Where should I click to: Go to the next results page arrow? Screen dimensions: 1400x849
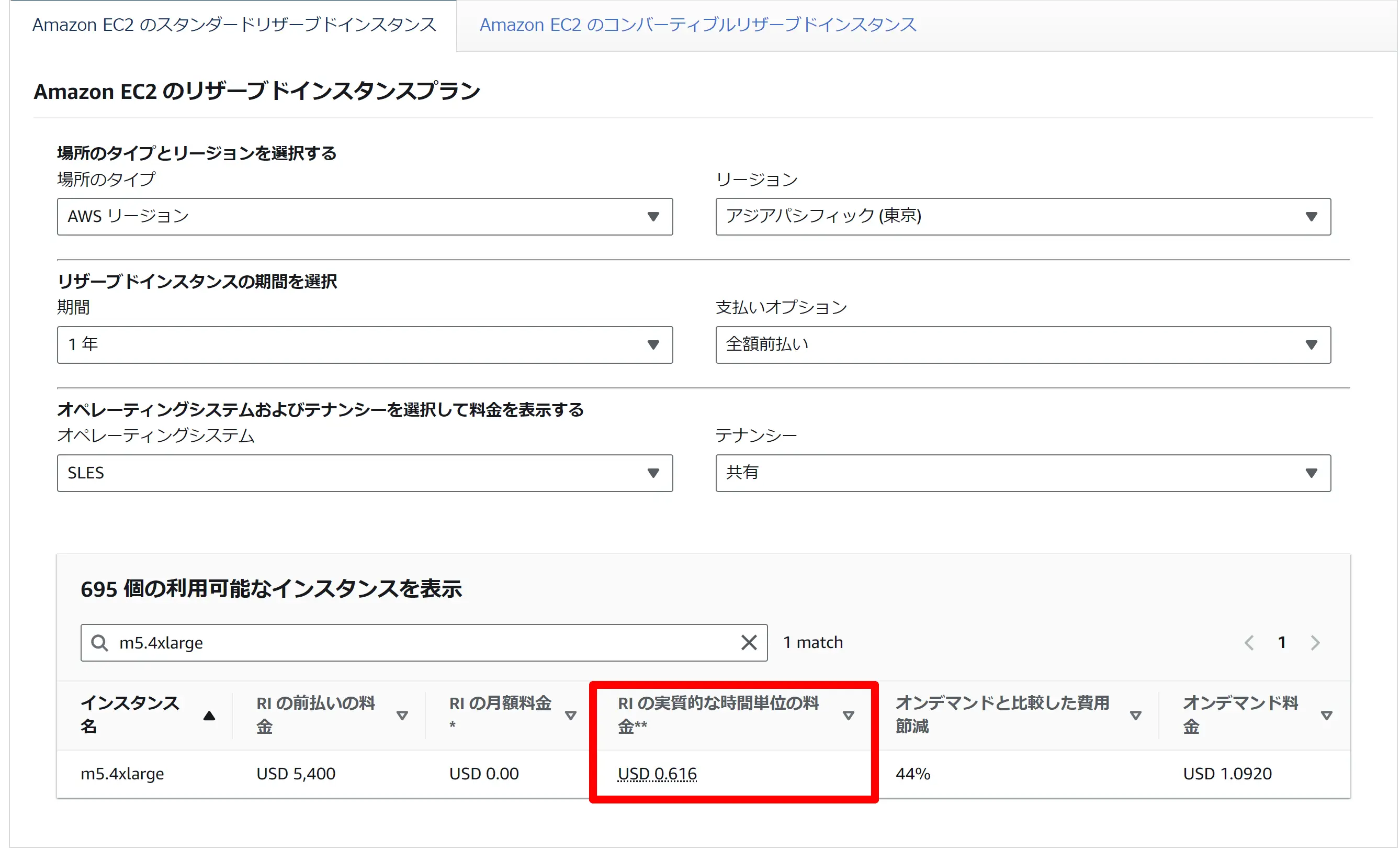point(1315,643)
